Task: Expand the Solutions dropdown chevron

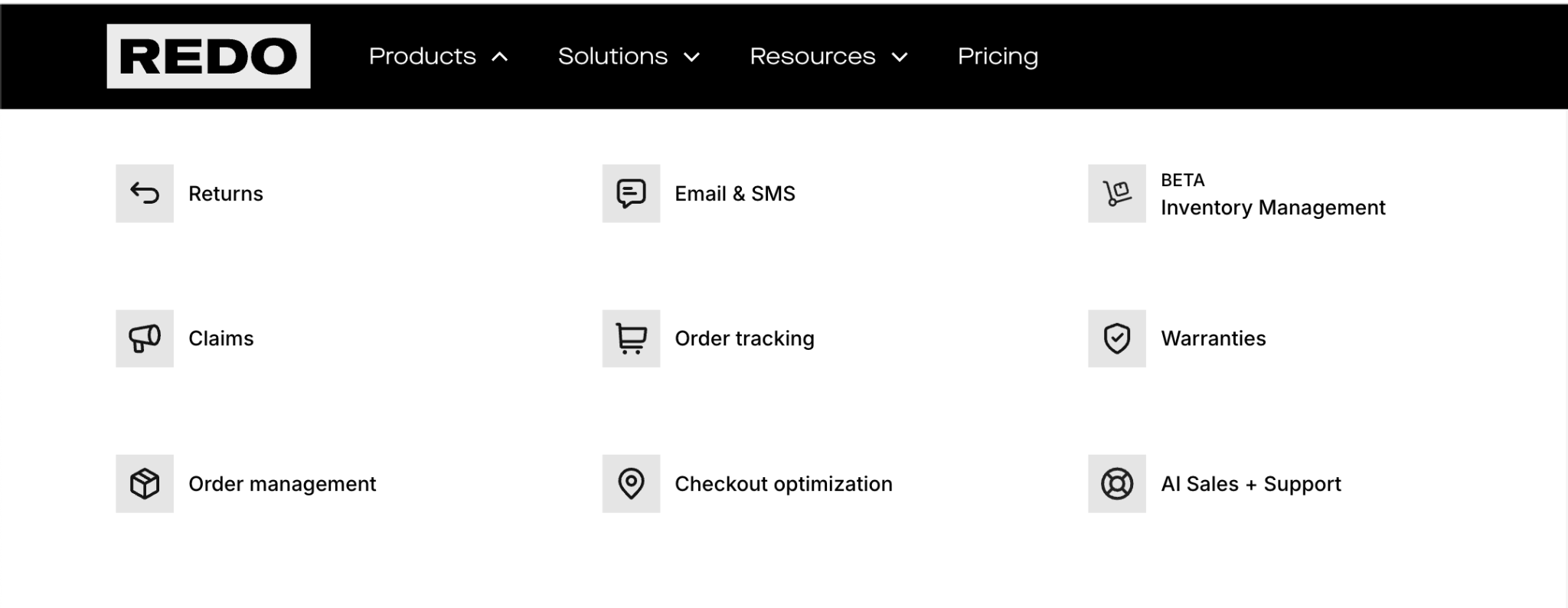Action: [x=691, y=57]
